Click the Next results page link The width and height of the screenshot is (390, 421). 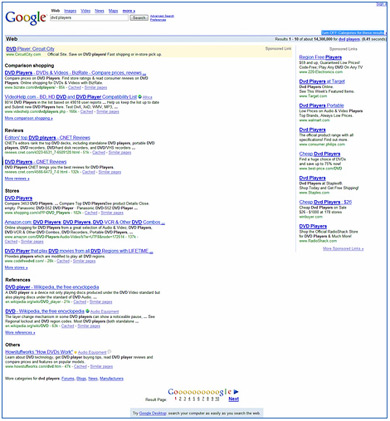click(x=234, y=399)
